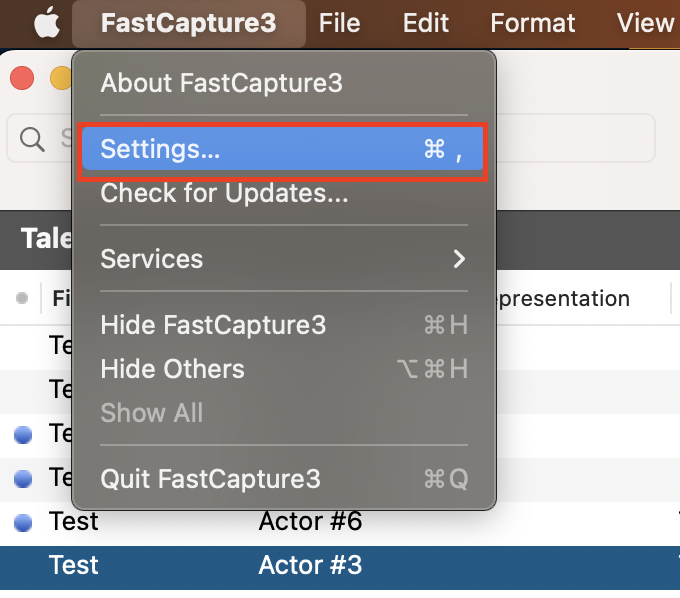Image resolution: width=680 pixels, height=598 pixels.
Task: Click the gray dot column header
Action: (x=22, y=298)
